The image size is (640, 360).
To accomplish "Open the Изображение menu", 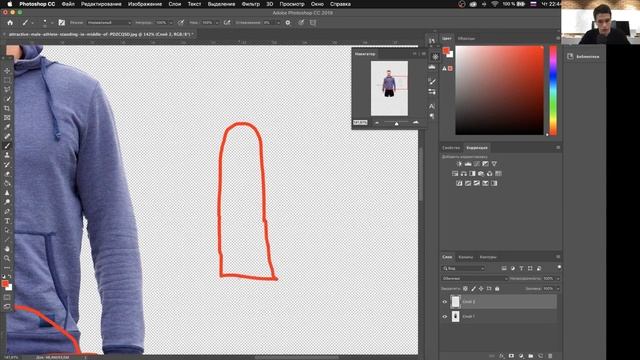I will 145,4.
